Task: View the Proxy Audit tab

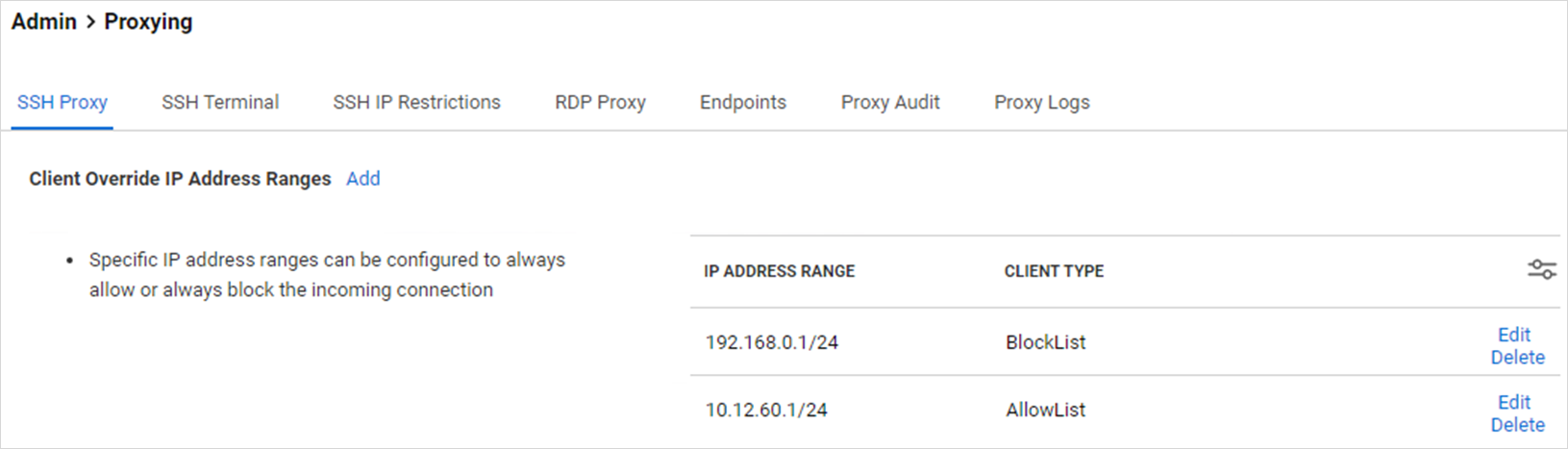Action: coord(890,103)
